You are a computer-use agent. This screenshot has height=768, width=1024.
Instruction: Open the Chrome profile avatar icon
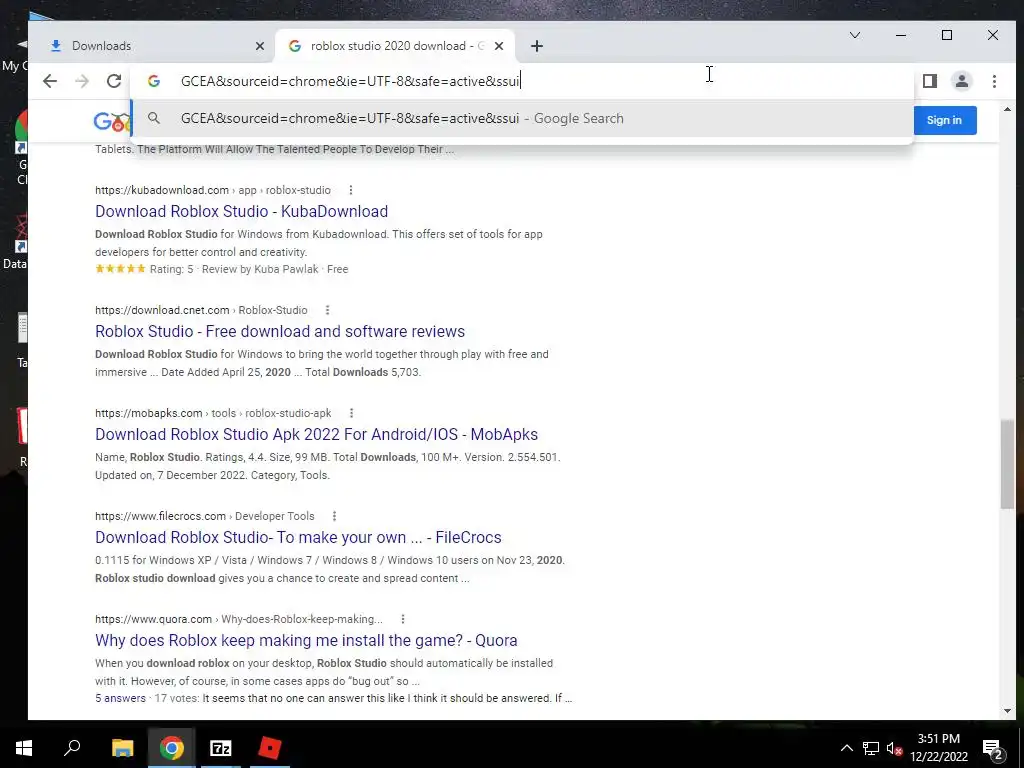[x=962, y=81]
